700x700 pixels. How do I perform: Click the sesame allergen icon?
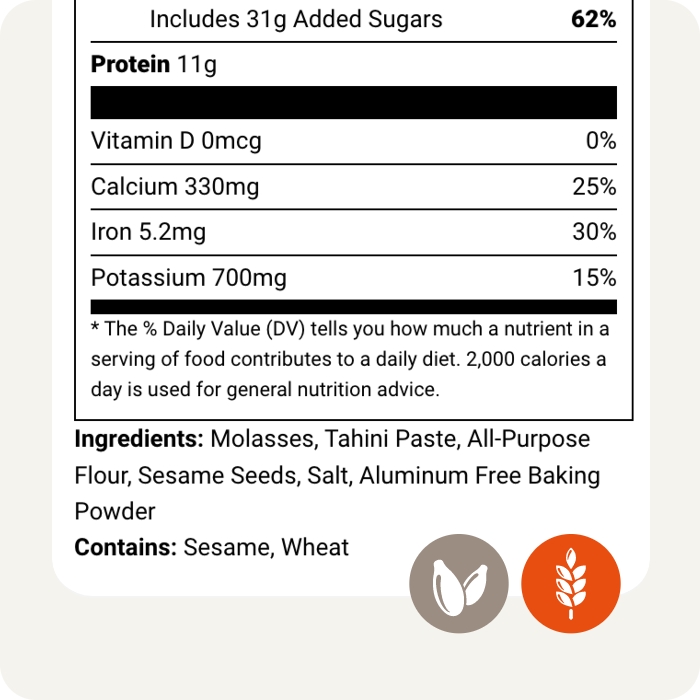coord(459,583)
